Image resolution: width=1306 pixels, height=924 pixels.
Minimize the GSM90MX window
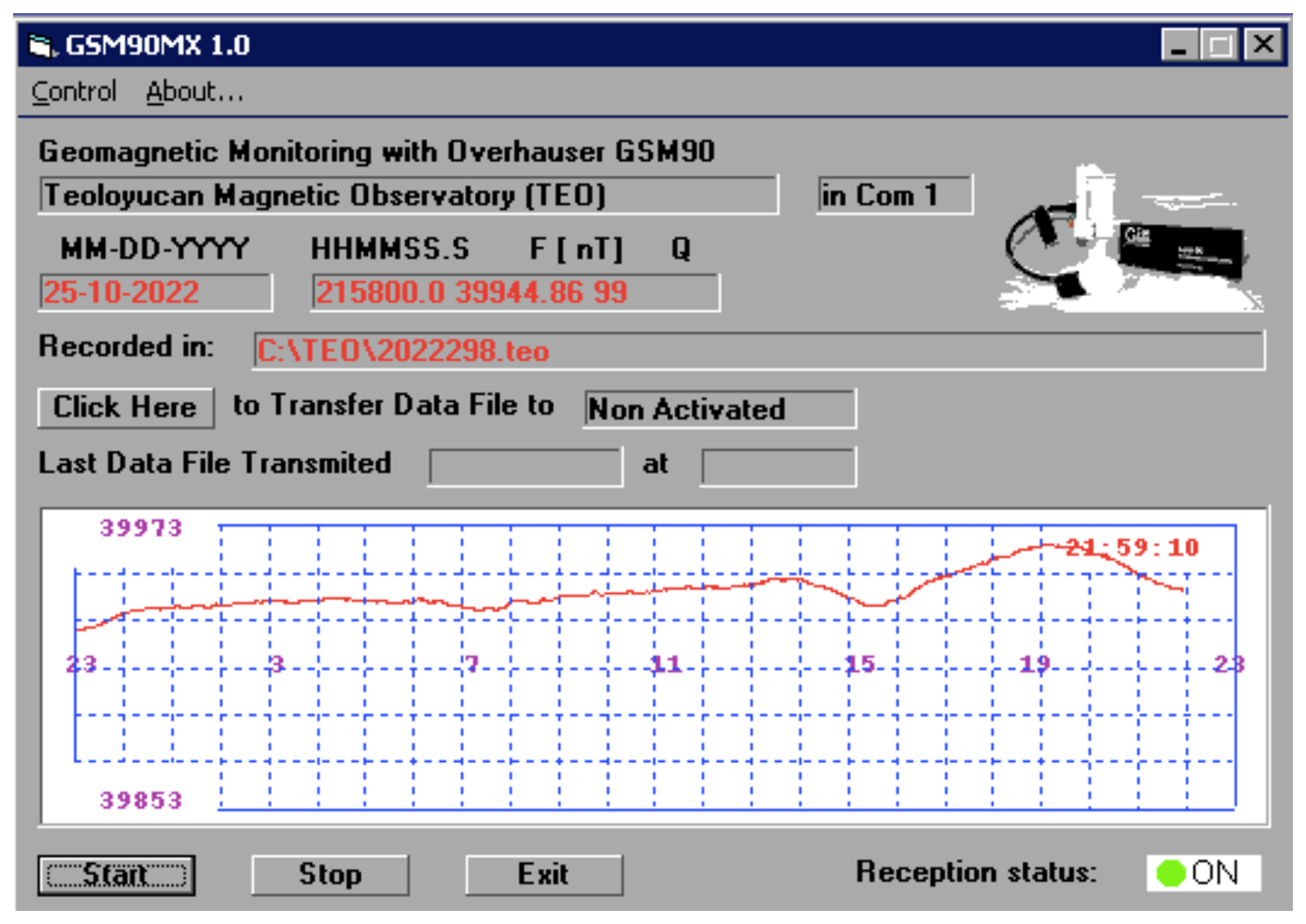(1179, 46)
